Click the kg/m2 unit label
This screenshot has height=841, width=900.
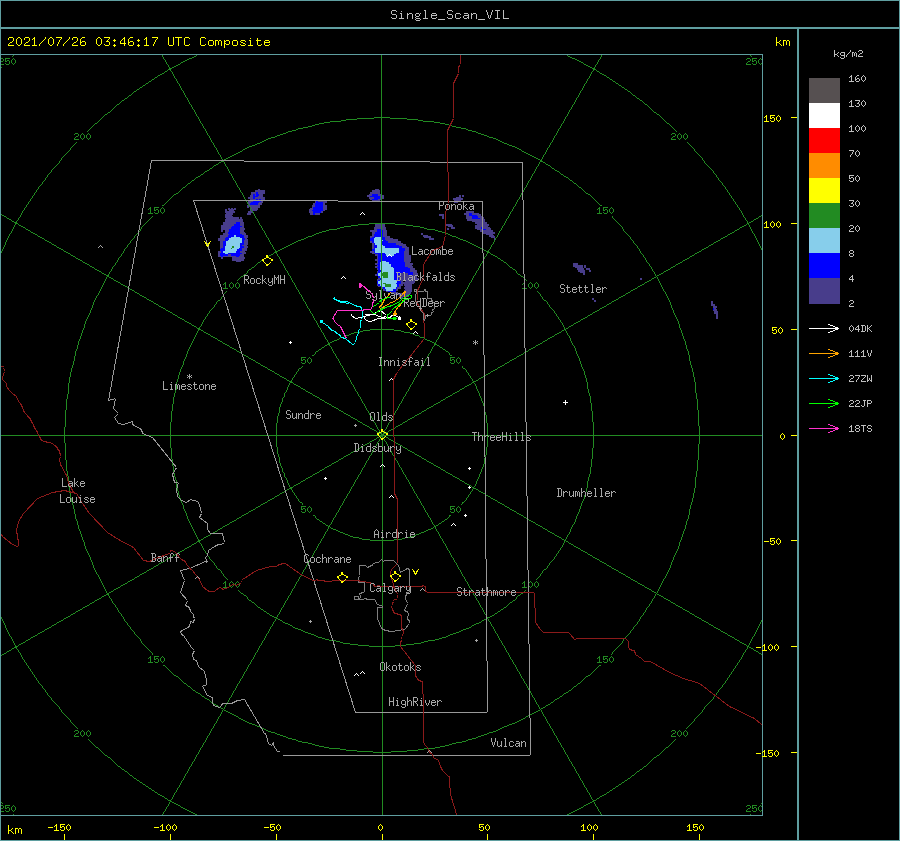tap(848, 54)
